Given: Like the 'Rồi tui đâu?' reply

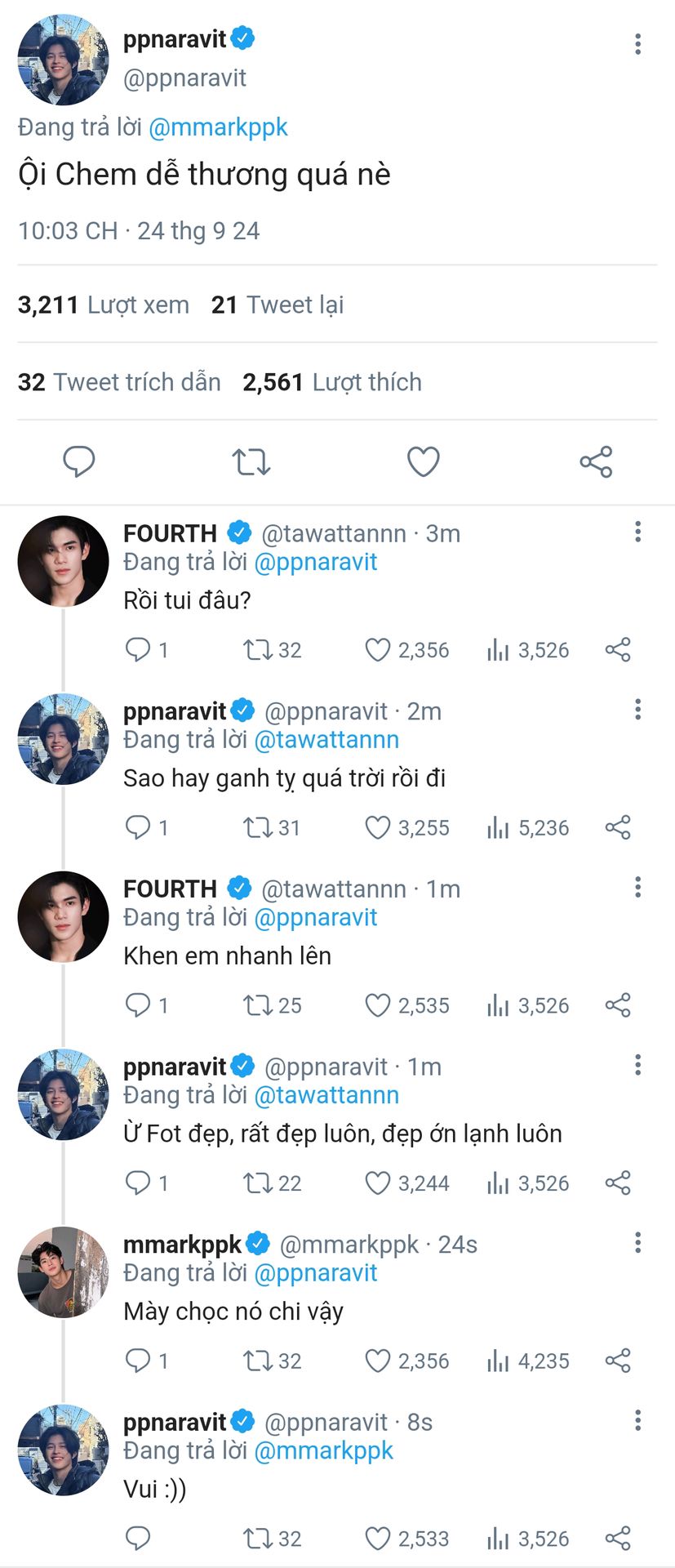Looking at the screenshot, I should coord(406,650).
